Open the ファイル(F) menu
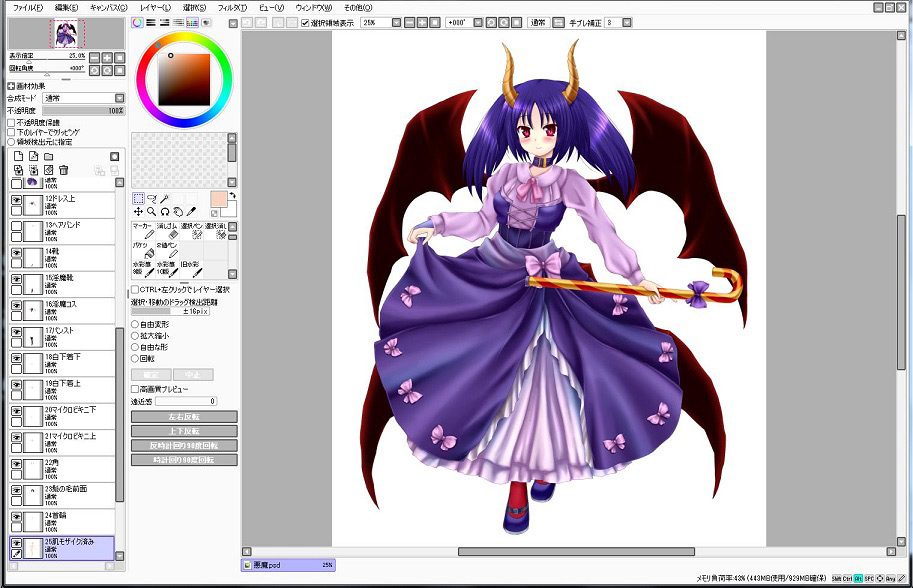 coord(28,7)
